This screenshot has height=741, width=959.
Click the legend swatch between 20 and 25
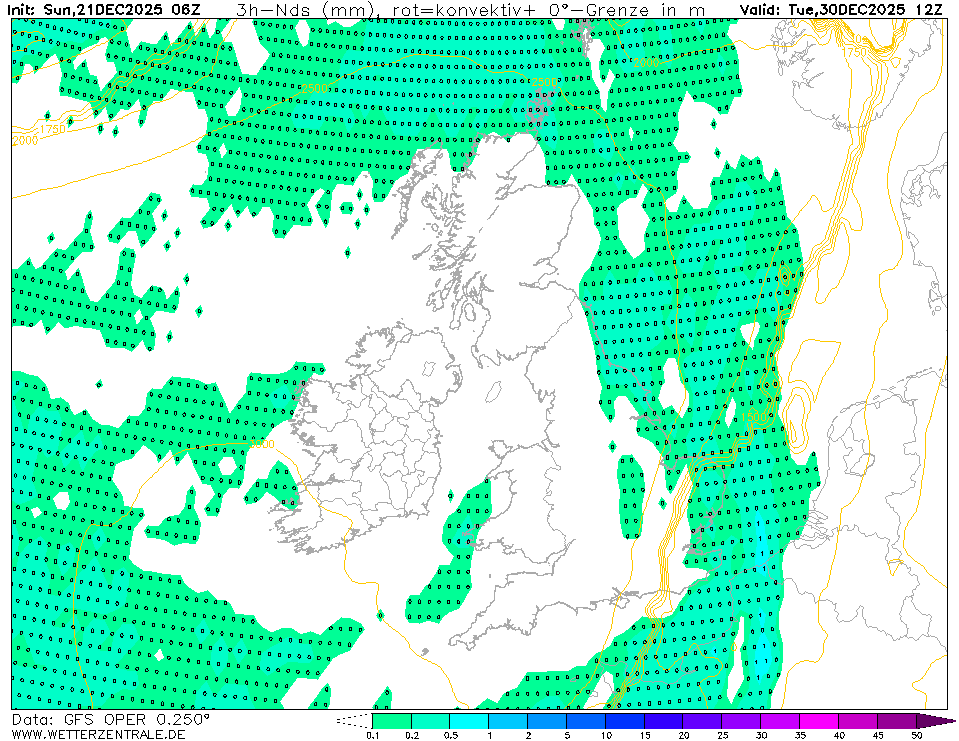pos(703,720)
